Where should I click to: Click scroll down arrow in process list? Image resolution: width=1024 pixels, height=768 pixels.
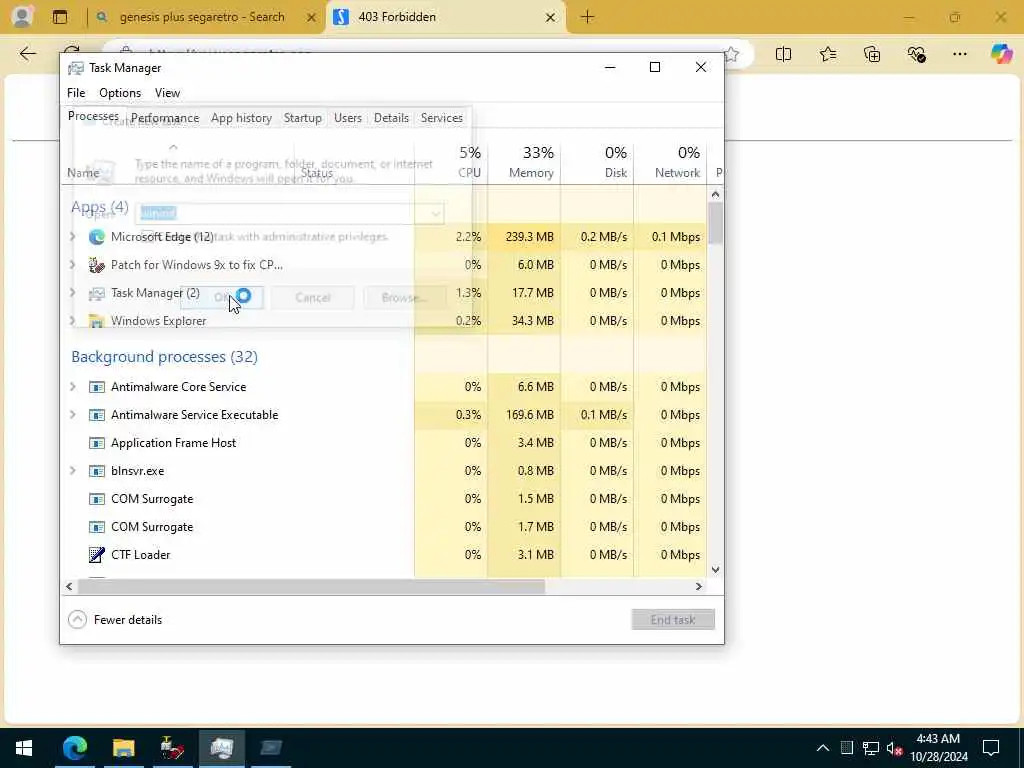point(715,569)
